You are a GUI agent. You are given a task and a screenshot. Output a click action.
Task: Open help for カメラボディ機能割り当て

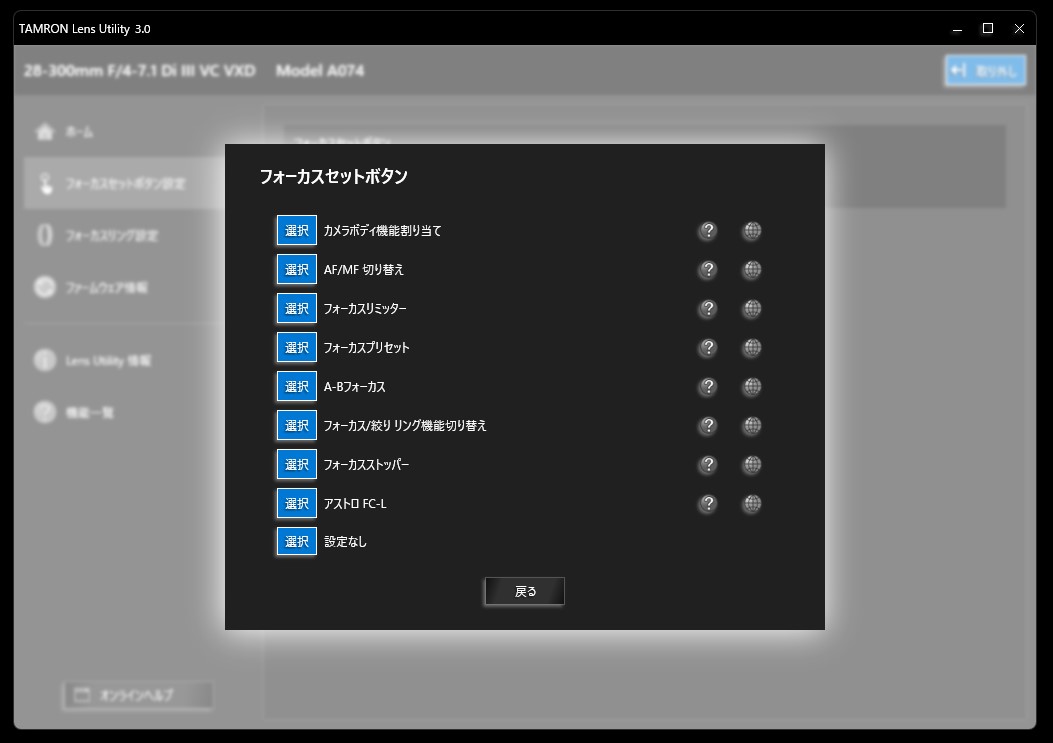pyautogui.click(x=708, y=231)
